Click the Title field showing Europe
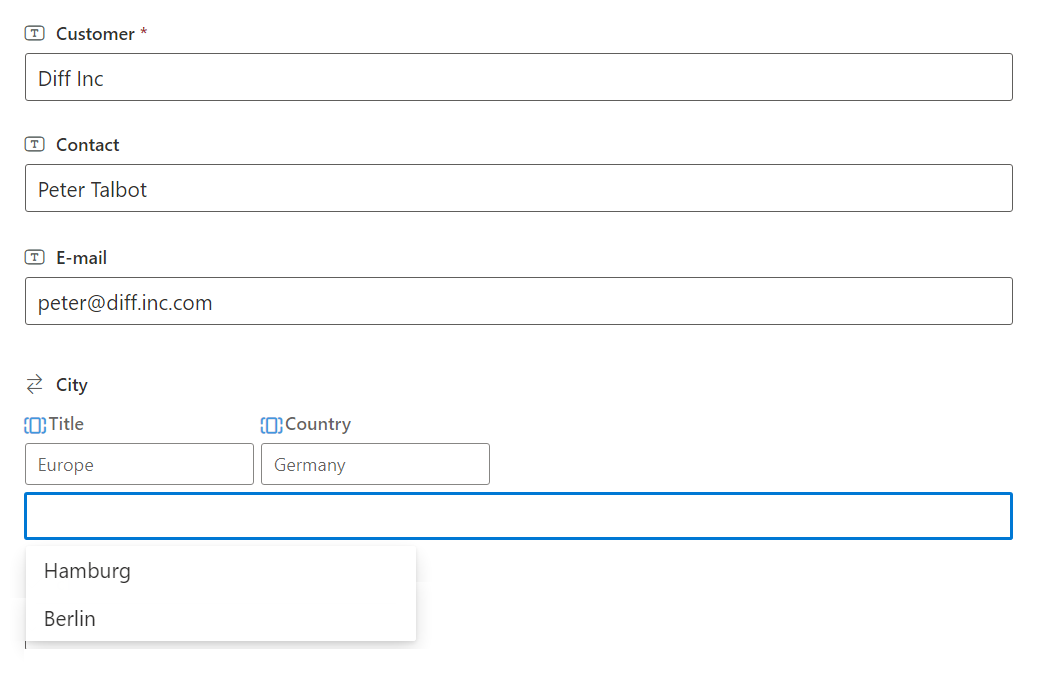The height and width of the screenshot is (696, 1040). pyautogui.click(x=139, y=464)
